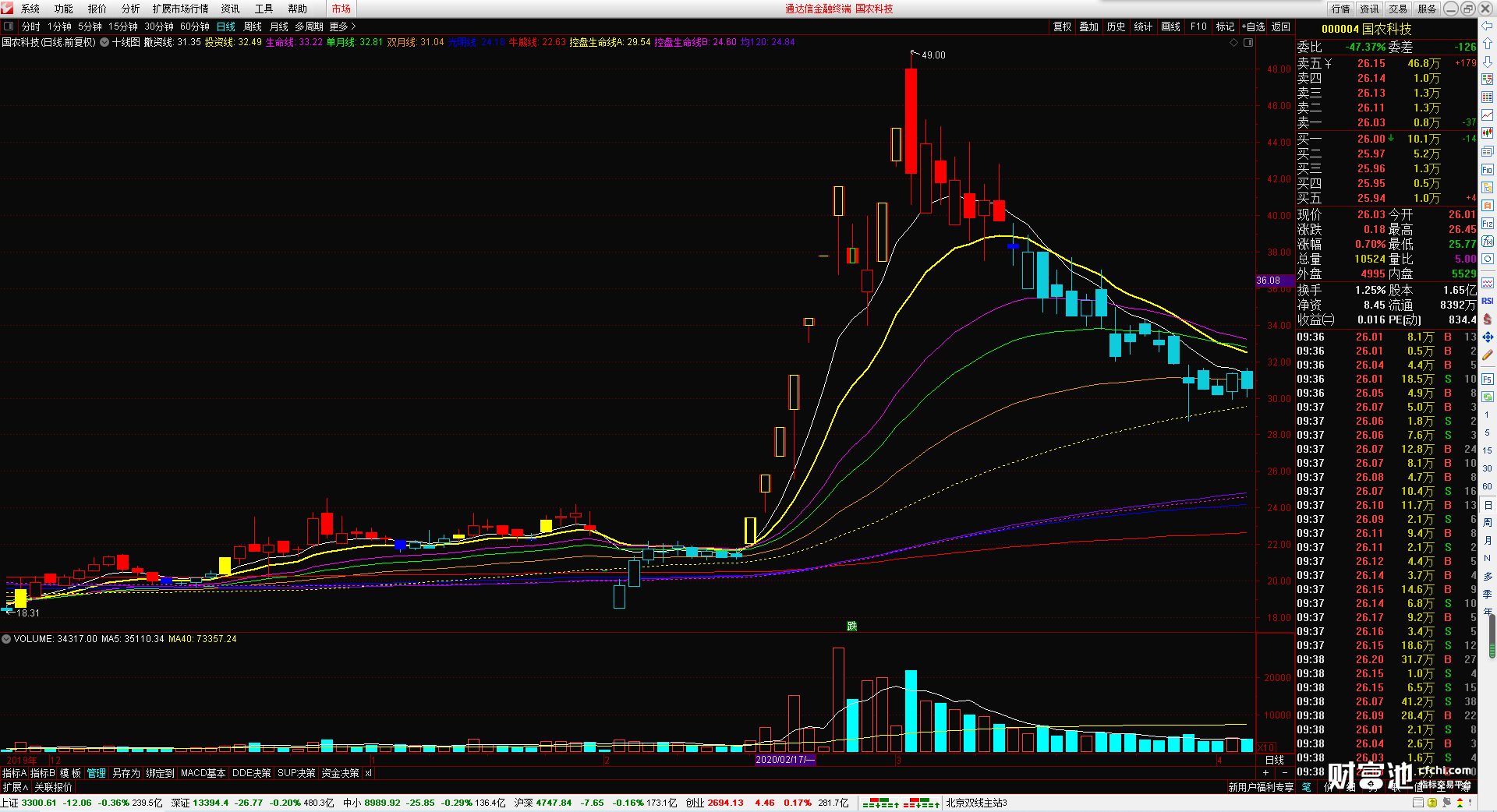Image resolution: width=1497 pixels, height=812 pixels.
Task: Open the f(x) formula manager icon
Action: pos(1488,242)
